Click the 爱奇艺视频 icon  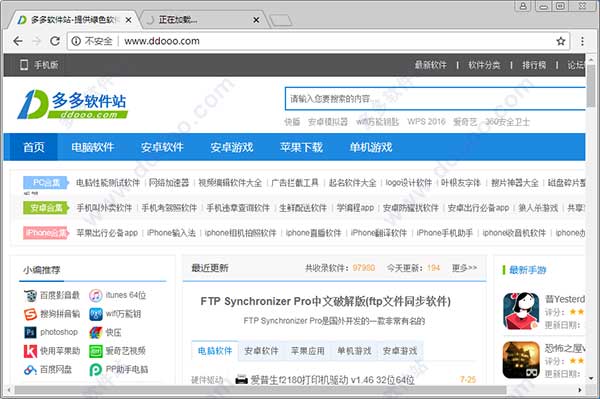pos(96,351)
